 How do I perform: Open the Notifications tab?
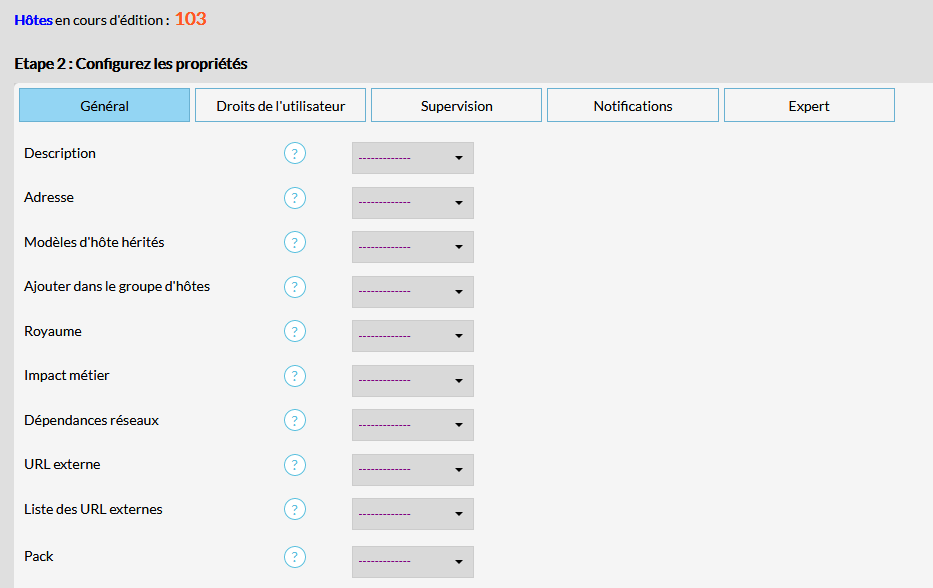(x=632, y=106)
